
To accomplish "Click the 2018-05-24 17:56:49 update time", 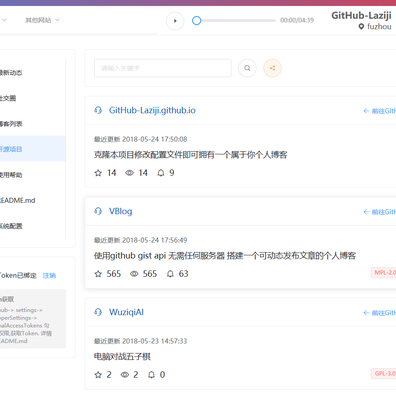I will (155, 240).
